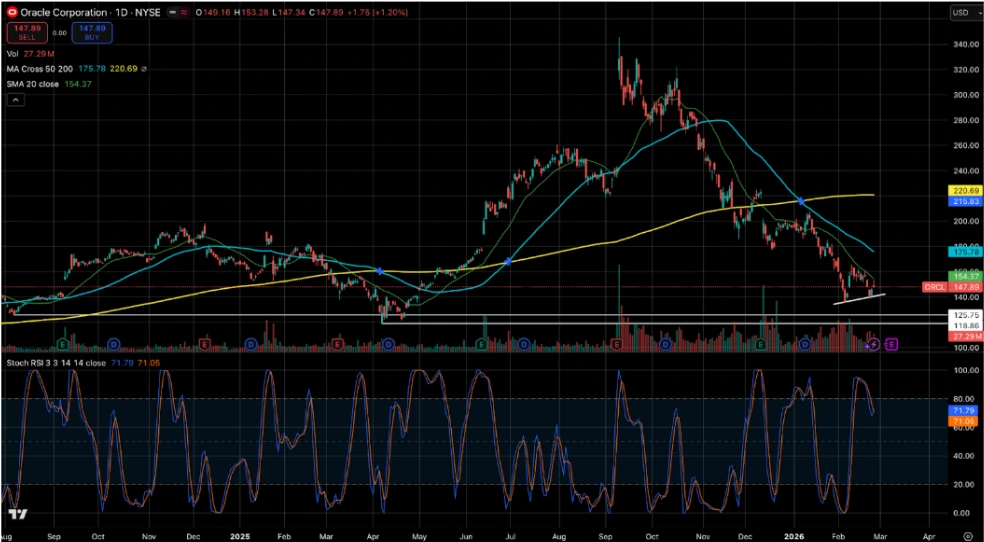Click the TradingView logo in the bottom-left corner
984x542 pixels.
tap(17, 515)
